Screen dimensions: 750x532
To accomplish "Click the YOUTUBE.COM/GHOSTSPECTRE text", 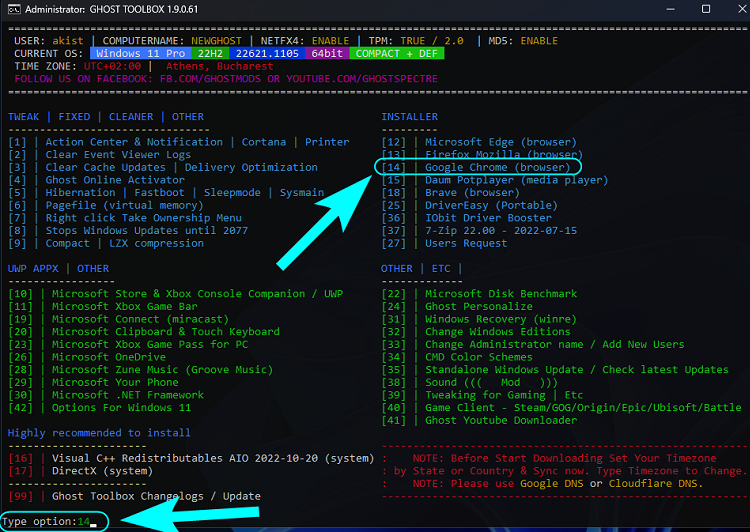I will coord(362,79).
